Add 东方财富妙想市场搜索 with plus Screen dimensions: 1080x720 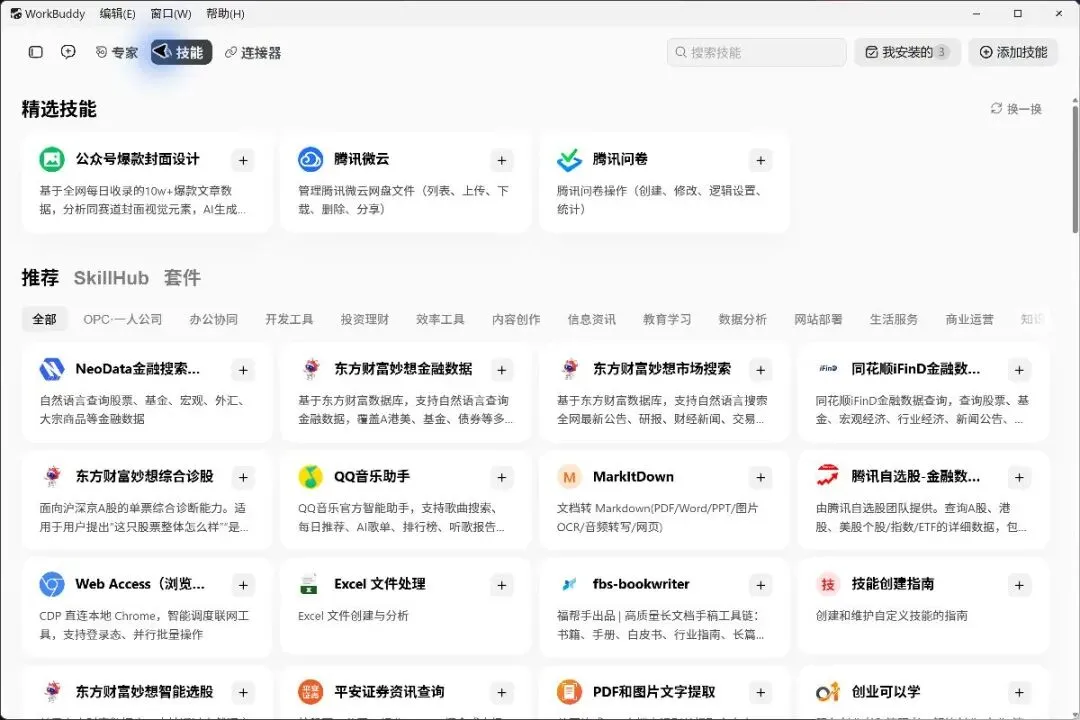[760, 370]
